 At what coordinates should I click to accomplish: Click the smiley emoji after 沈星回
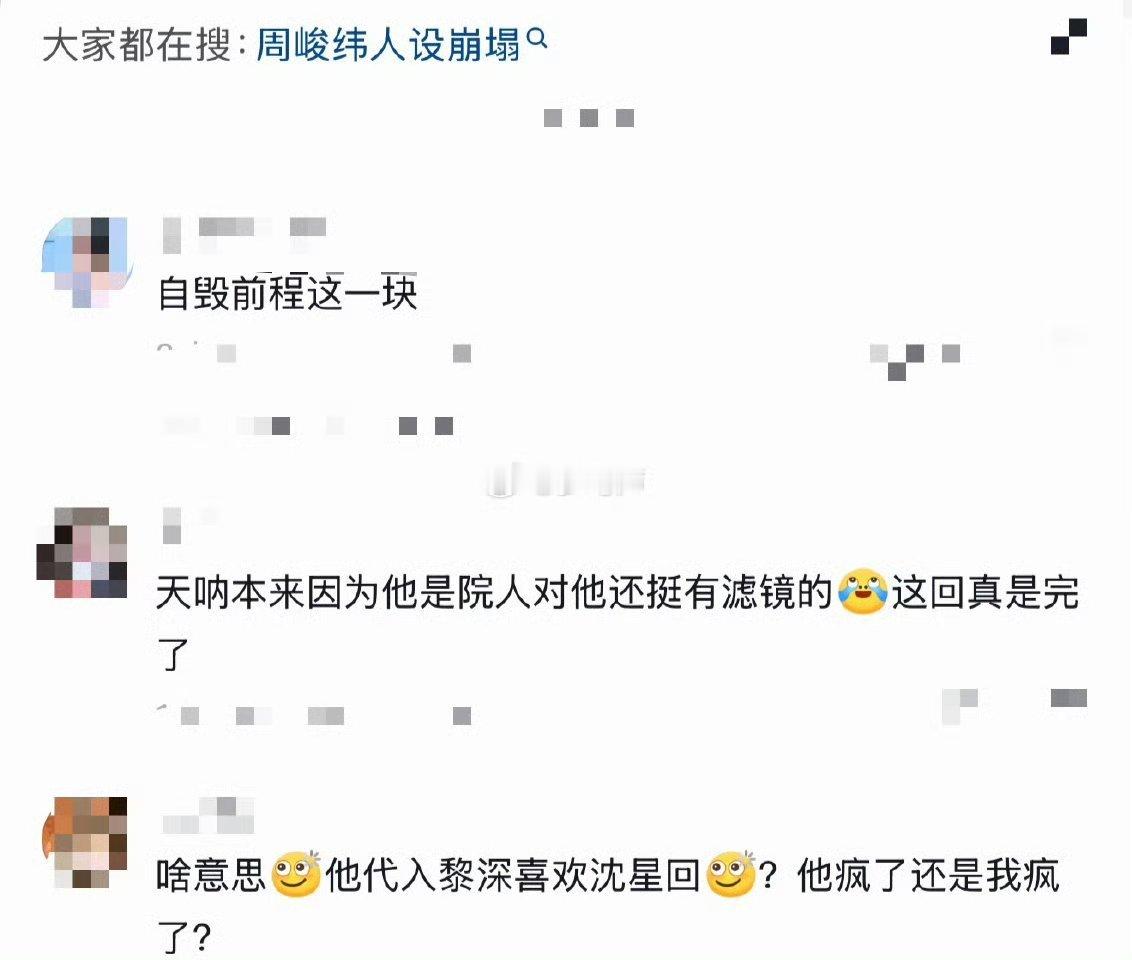click(x=731, y=873)
